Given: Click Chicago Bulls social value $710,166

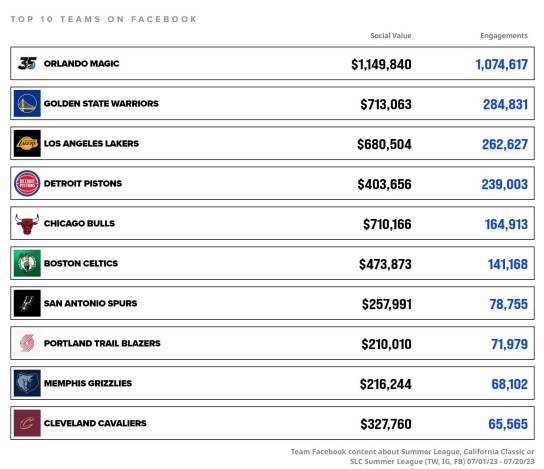Looking at the screenshot, I should 387,224.
